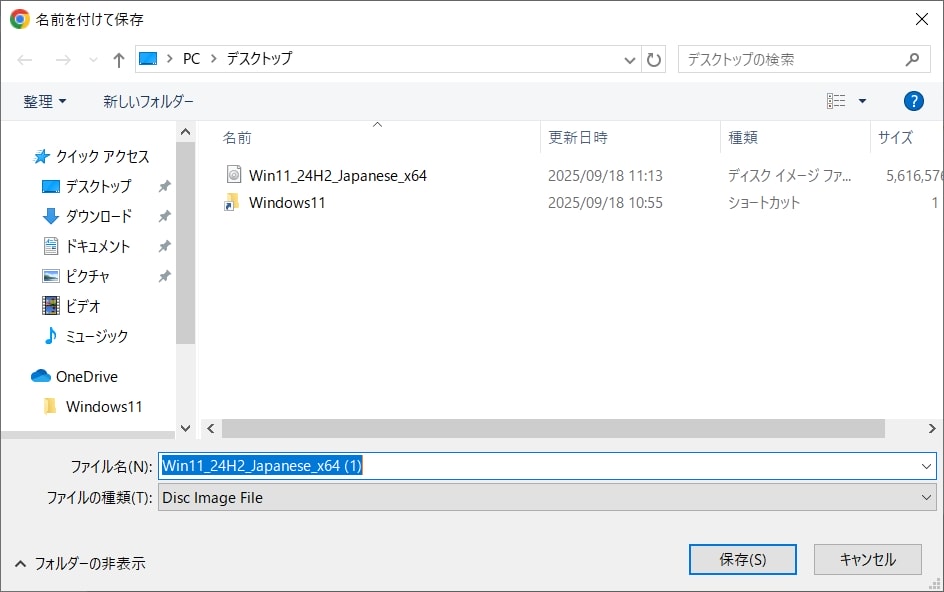Open recent locations dropdown chevron
Viewport: 944px width, 592px height.
click(93, 60)
